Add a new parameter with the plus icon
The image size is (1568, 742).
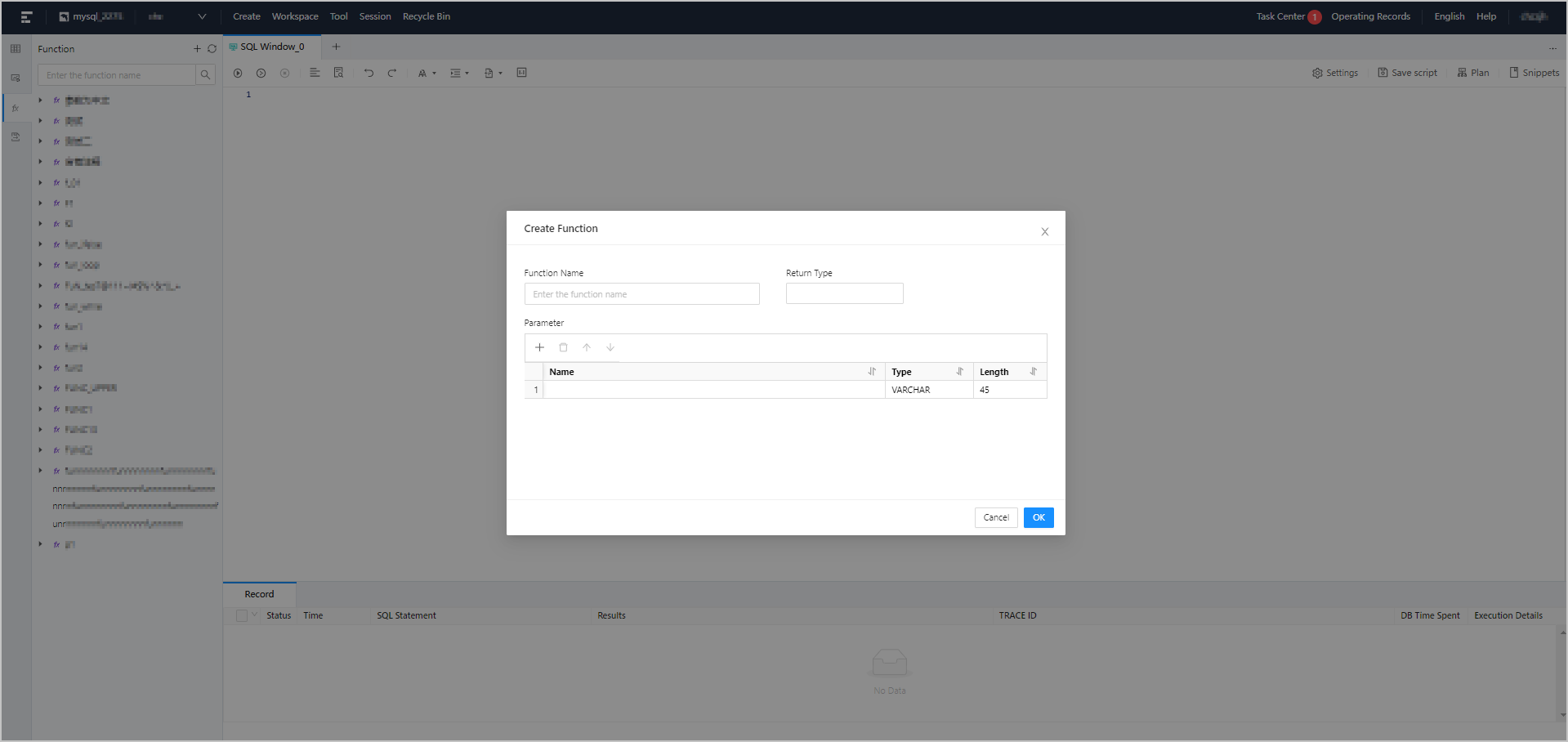tap(539, 347)
